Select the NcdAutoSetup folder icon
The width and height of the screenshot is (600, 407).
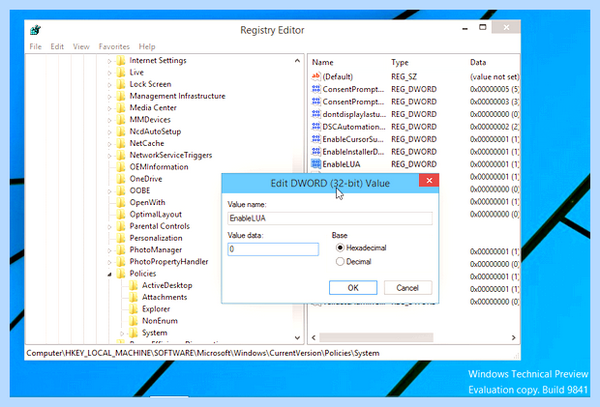(121, 132)
